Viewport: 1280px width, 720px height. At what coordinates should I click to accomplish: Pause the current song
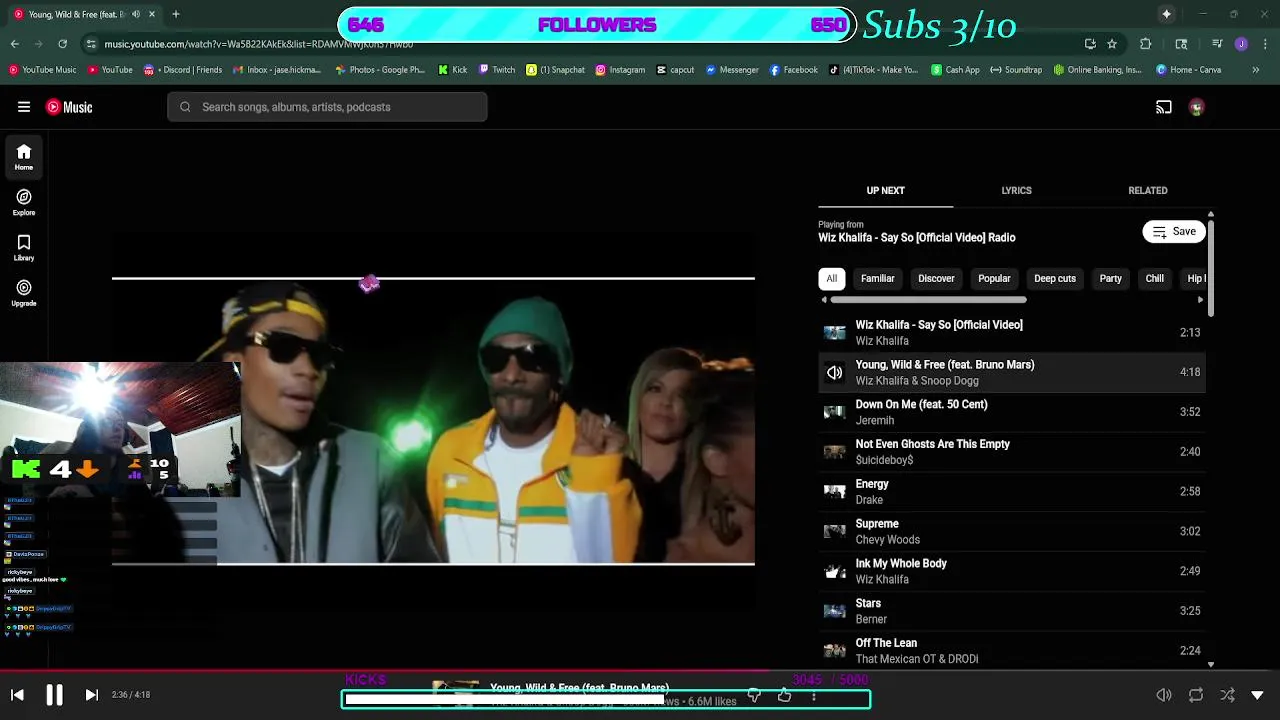(54, 695)
